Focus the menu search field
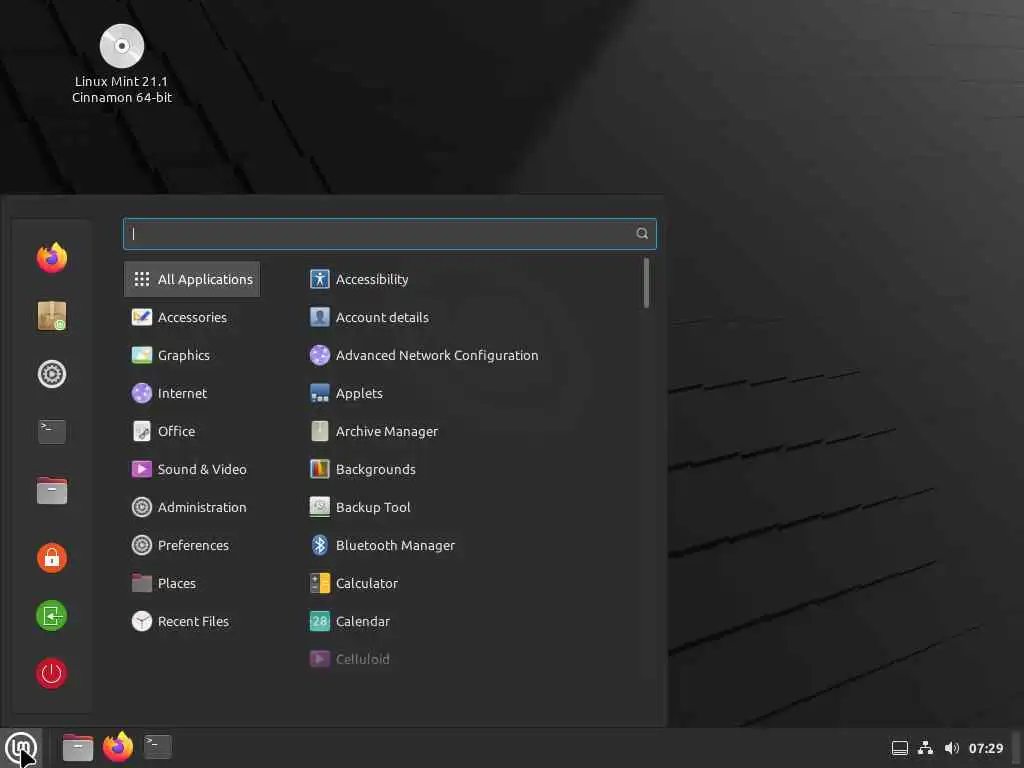Screen dimensions: 1024x768 click(x=390, y=234)
